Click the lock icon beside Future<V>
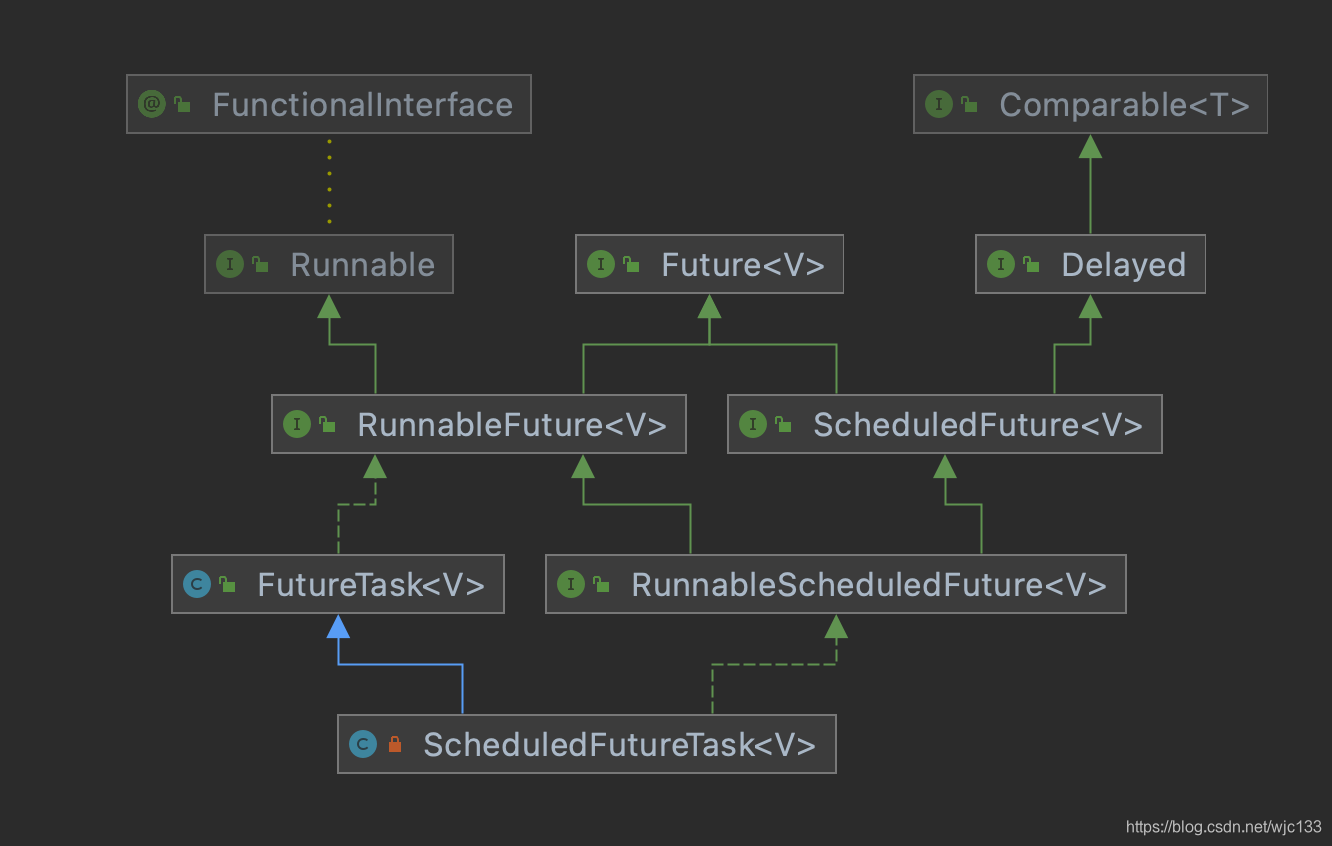 coord(631,263)
